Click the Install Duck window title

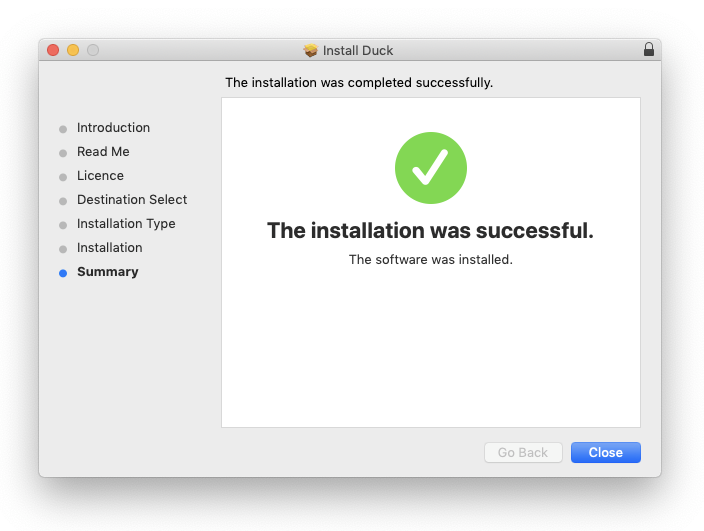(358, 50)
